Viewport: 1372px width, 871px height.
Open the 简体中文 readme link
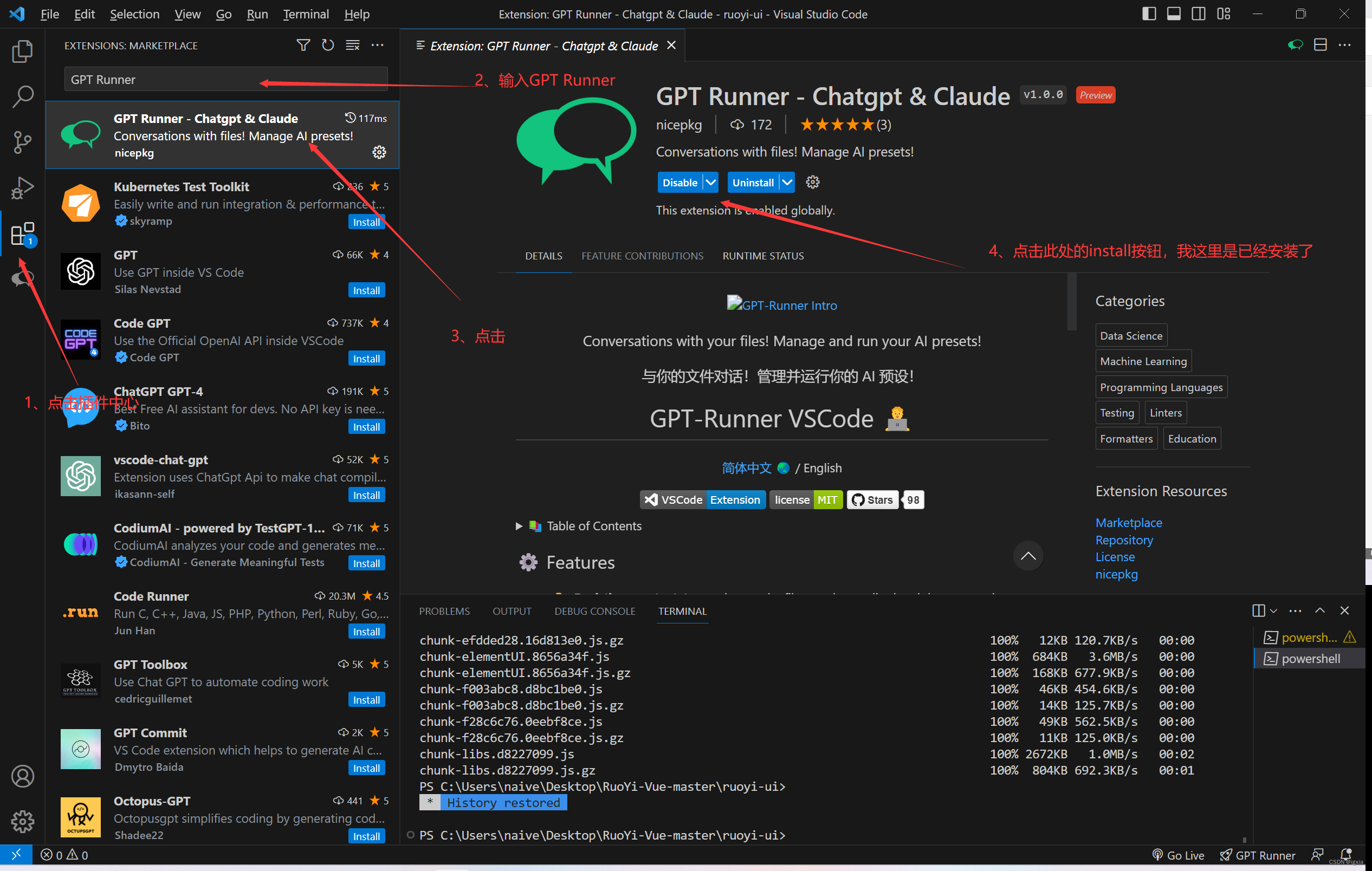point(746,468)
